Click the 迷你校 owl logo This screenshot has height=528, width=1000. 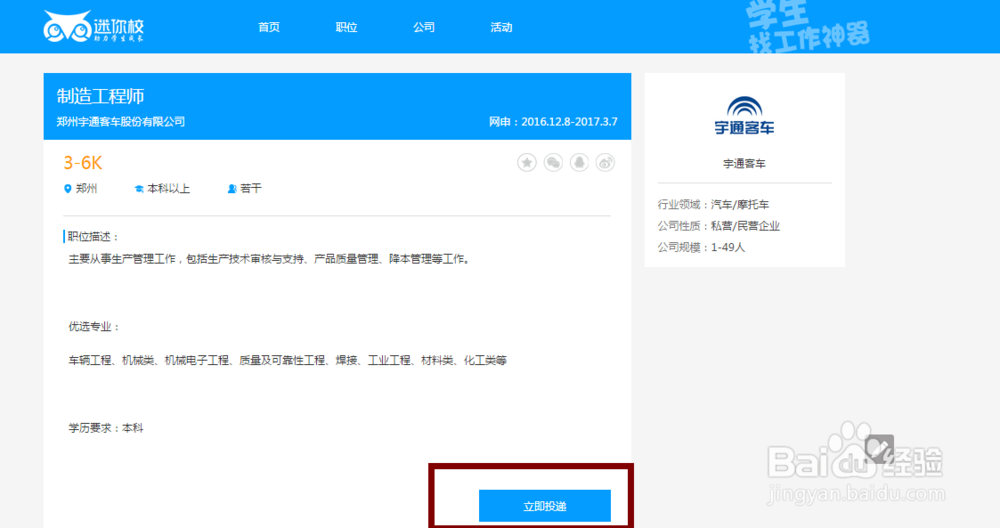point(94,27)
